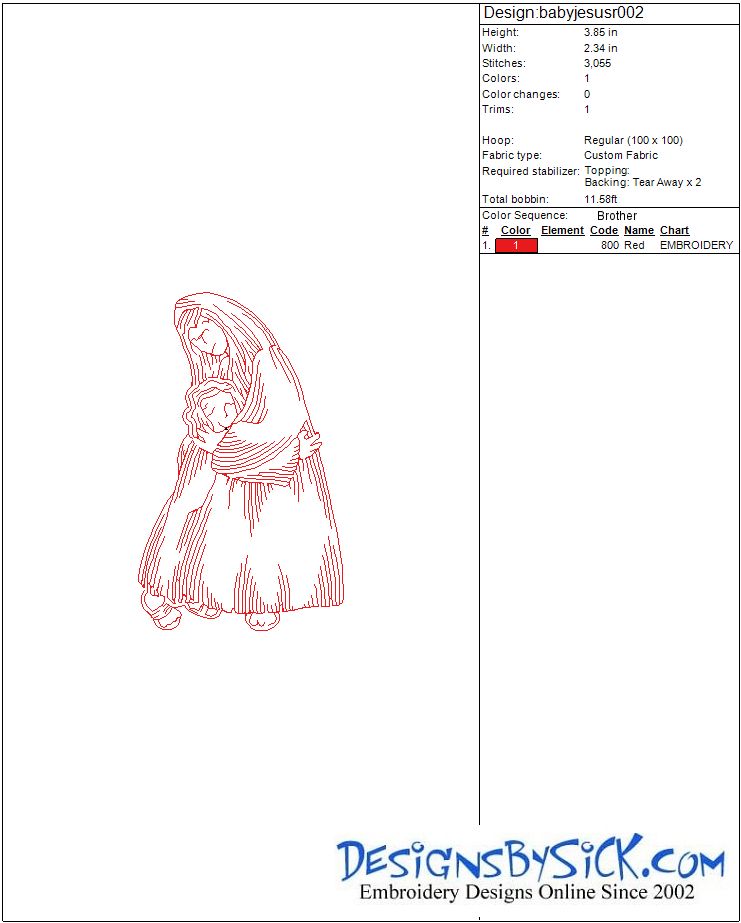Click the '#' column header
The image size is (741, 923).
click(x=486, y=230)
